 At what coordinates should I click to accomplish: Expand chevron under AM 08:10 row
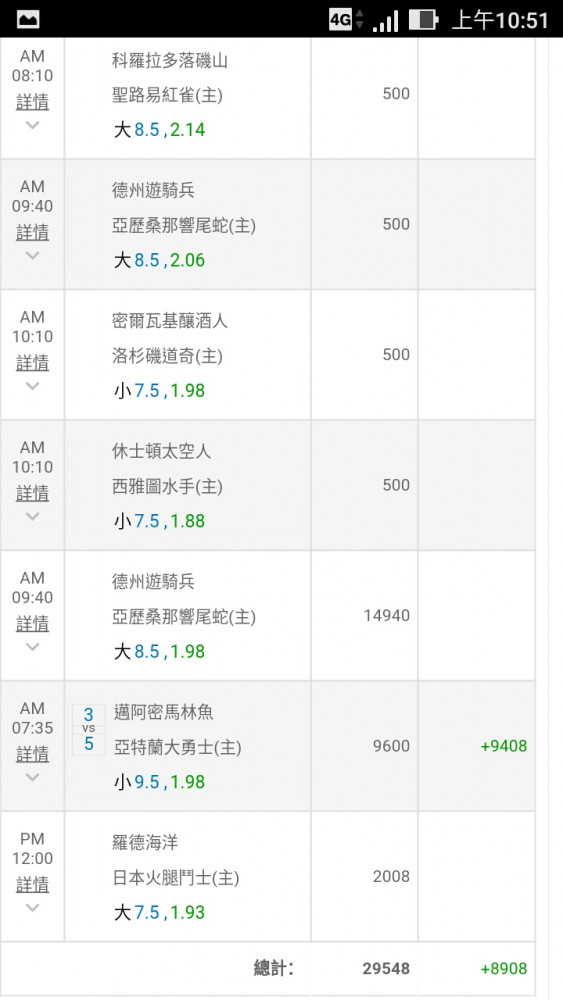coord(33,125)
